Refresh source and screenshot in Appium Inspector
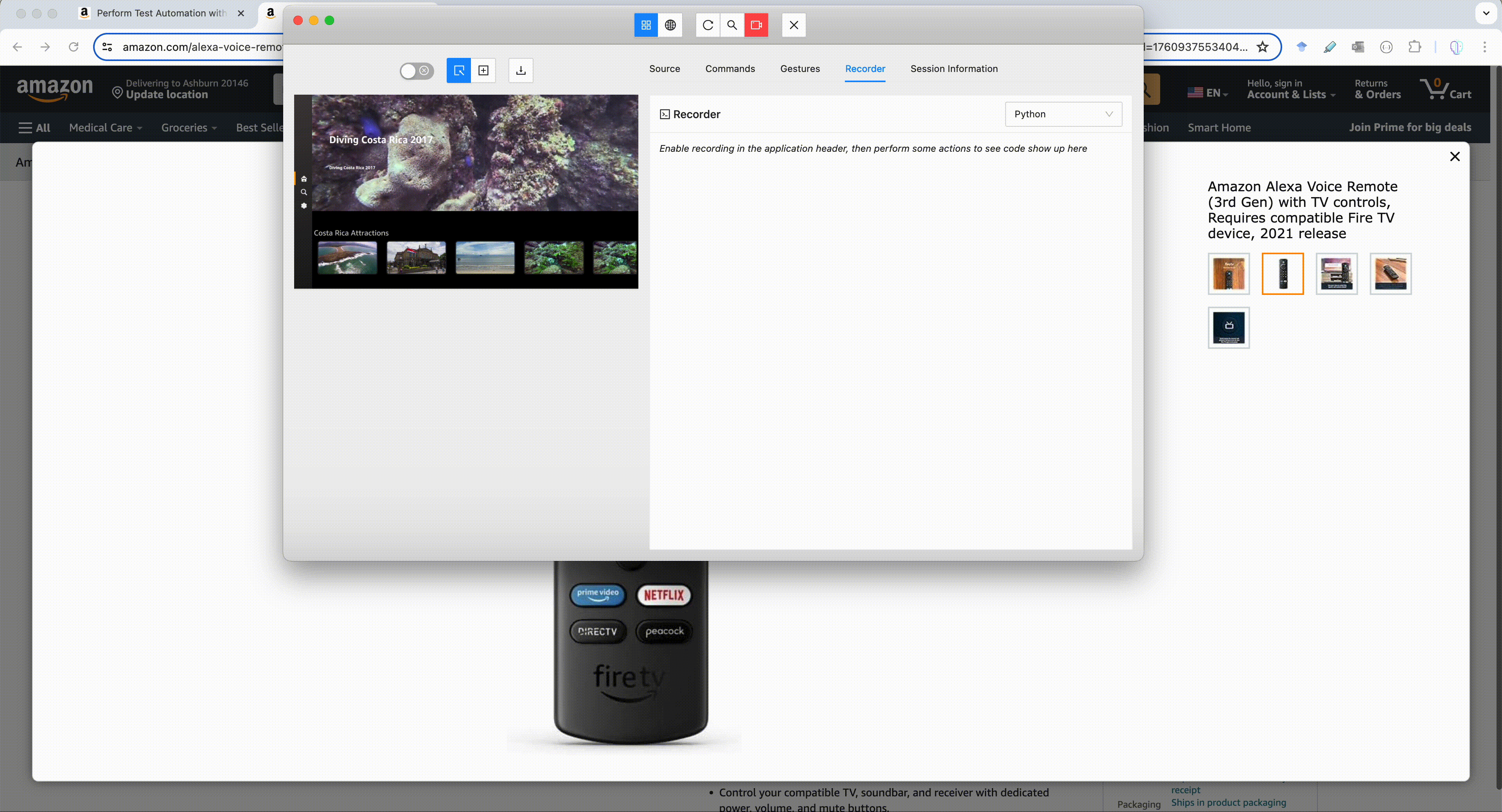The width and height of the screenshot is (1502, 812). point(707,25)
